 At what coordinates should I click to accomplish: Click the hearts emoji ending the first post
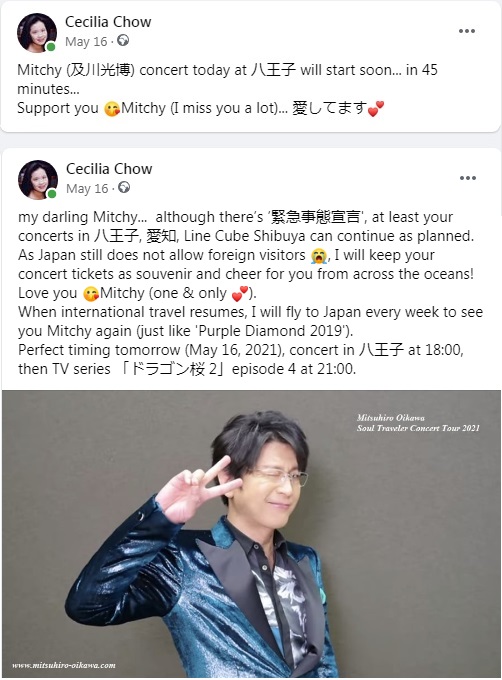pos(375,108)
